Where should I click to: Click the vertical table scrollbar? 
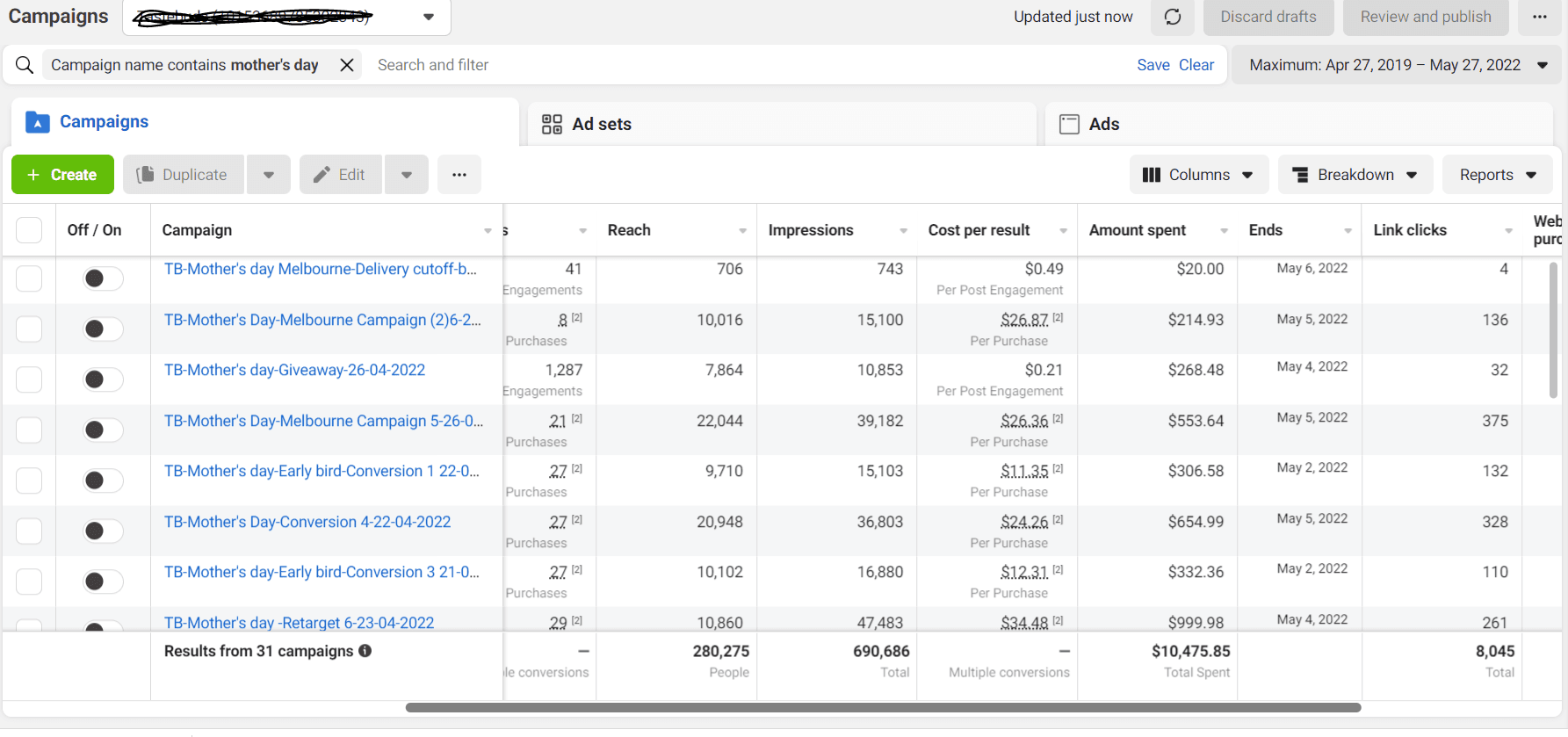pyautogui.click(x=1552, y=330)
